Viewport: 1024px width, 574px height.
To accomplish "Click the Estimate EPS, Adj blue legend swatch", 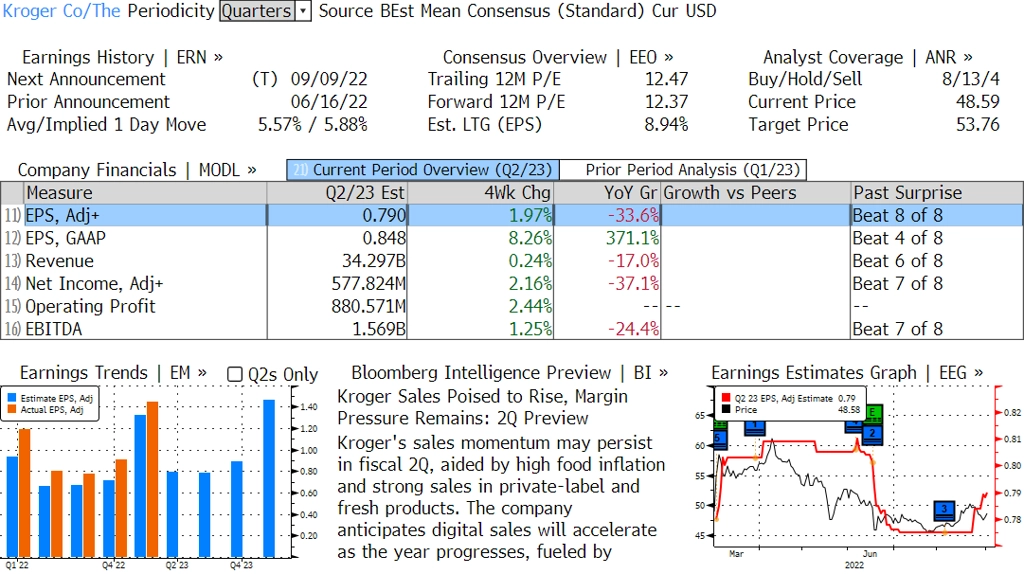I will [x=12, y=398].
